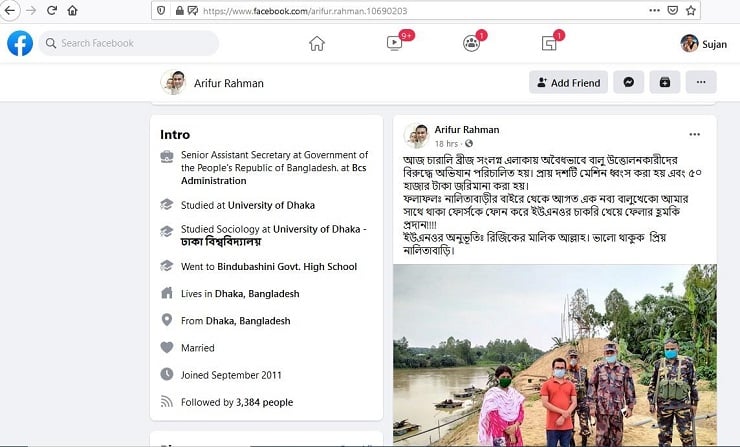Click the post's 18 hrs timestamp

tap(446, 143)
